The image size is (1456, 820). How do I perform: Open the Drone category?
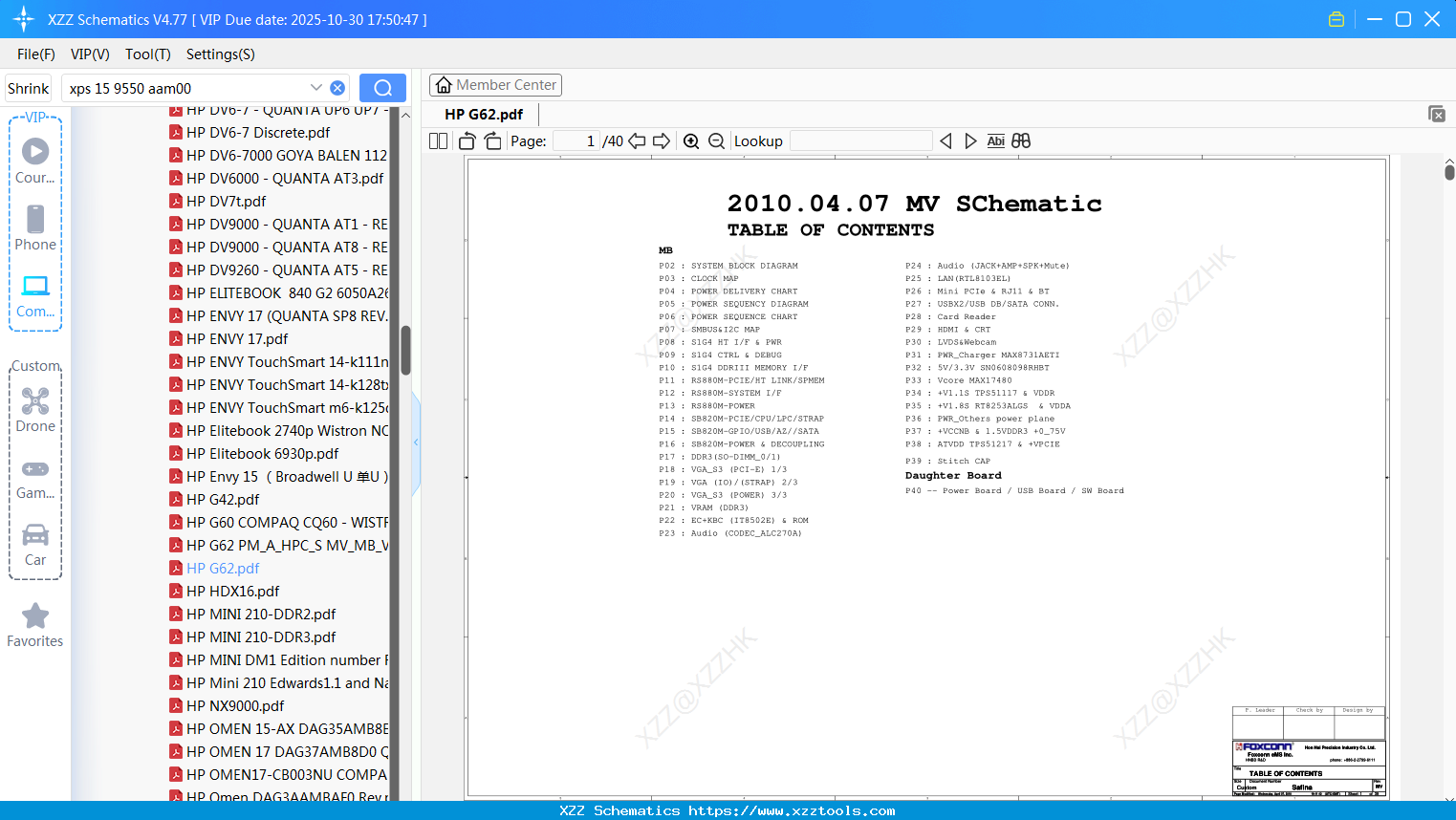coord(35,410)
